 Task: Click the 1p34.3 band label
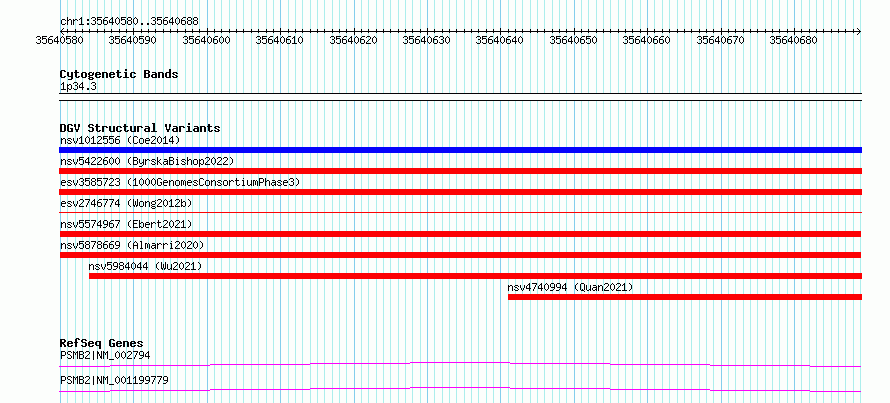coord(76,86)
